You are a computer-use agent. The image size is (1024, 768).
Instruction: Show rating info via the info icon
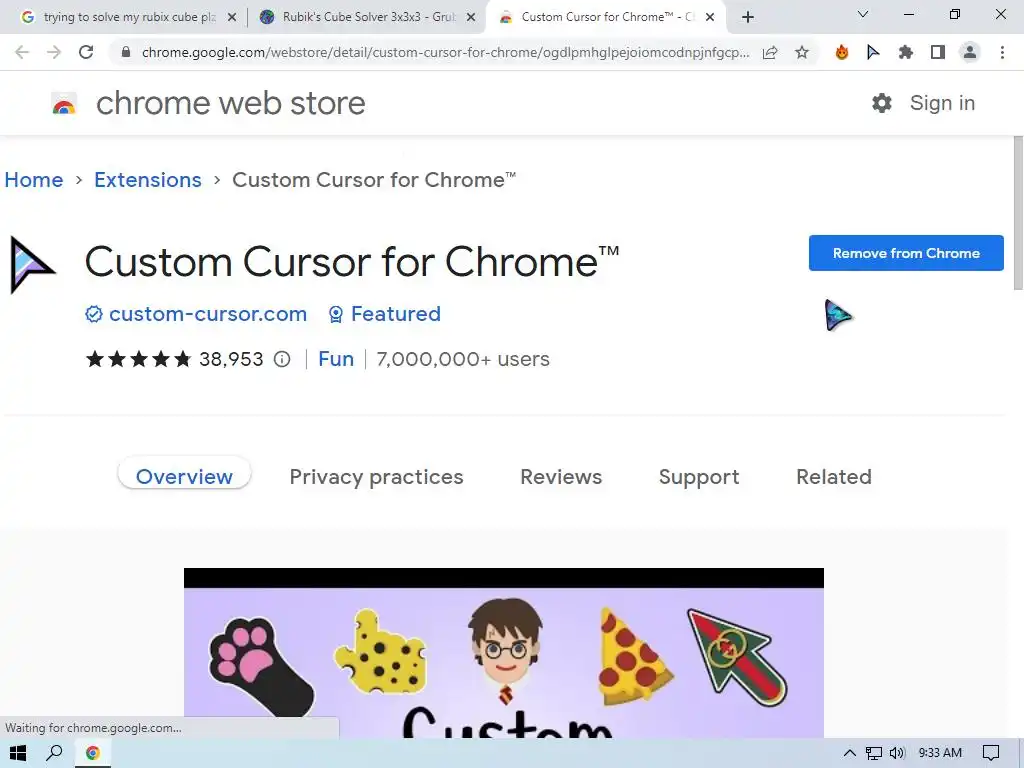point(281,359)
